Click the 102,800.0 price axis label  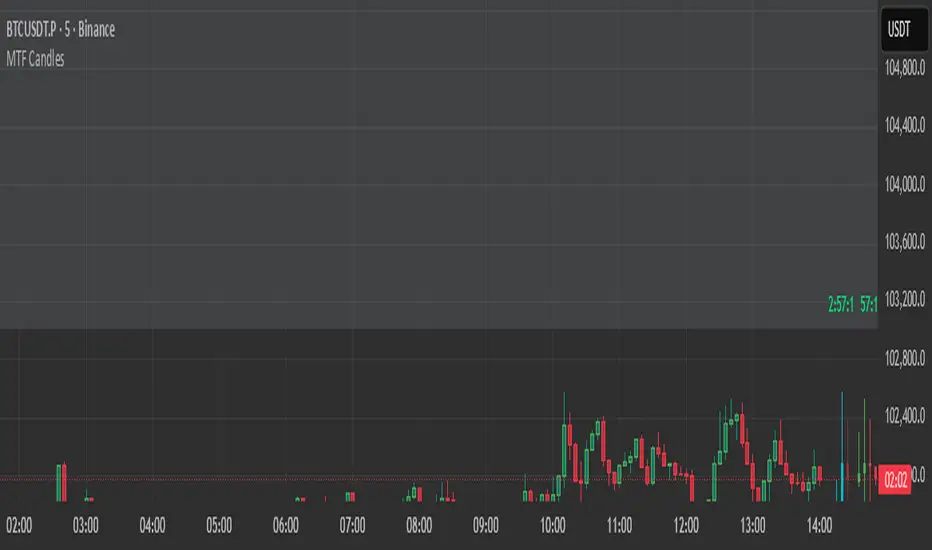click(905, 358)
